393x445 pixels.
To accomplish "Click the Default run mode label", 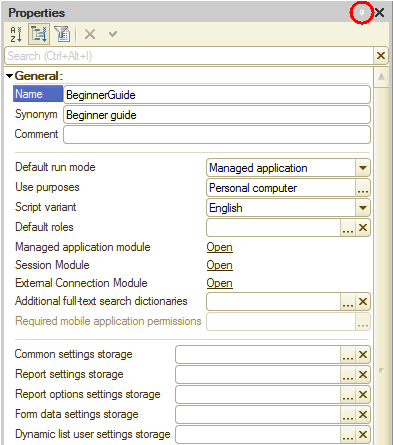I will tap(55, 167).
